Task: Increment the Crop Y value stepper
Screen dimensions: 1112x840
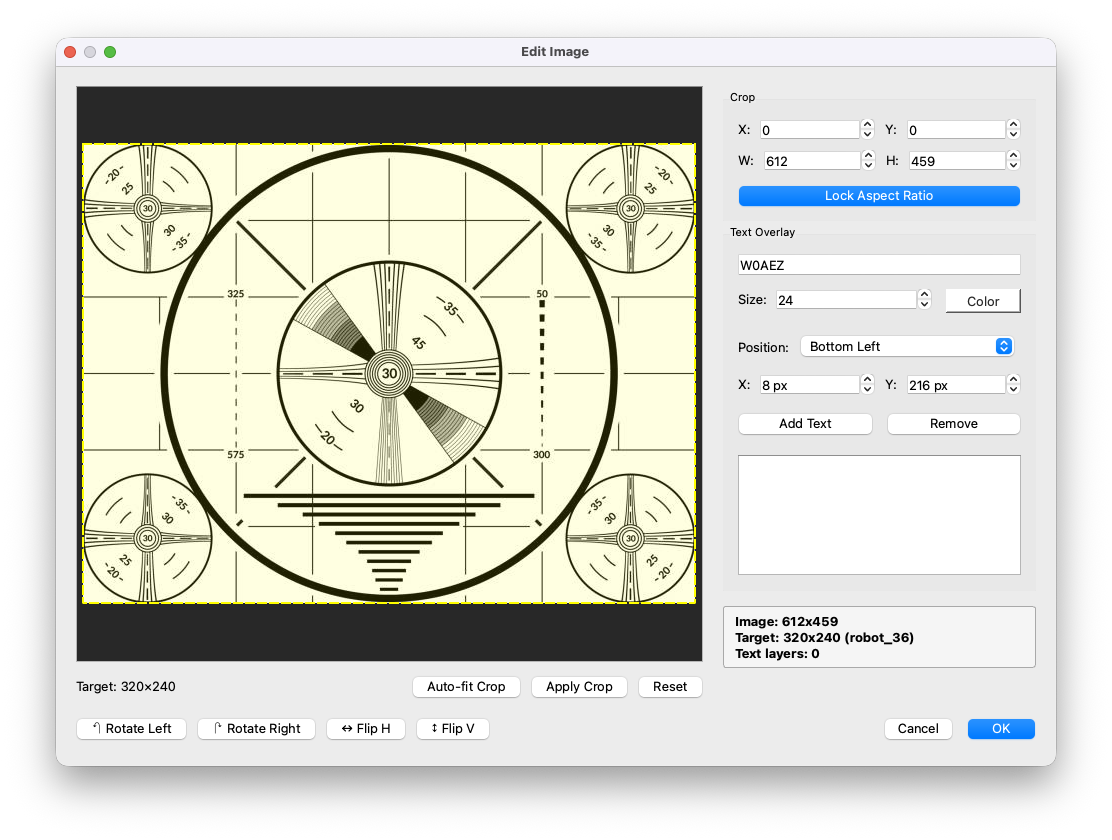Action: [1013, 125]
